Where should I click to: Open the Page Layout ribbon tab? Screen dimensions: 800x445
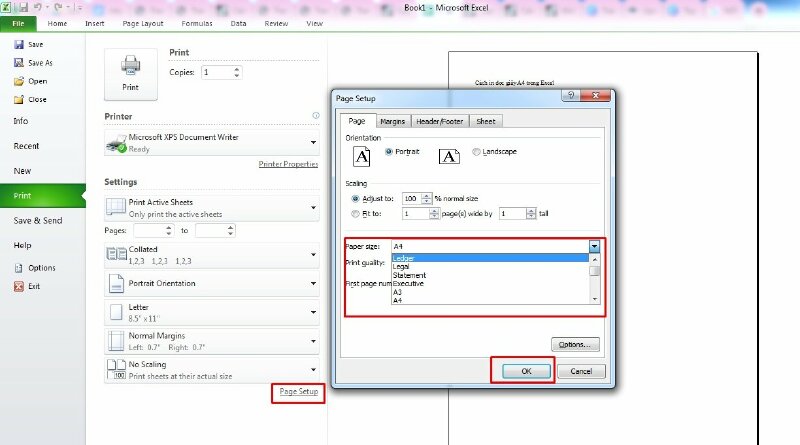tap(143, 23)
